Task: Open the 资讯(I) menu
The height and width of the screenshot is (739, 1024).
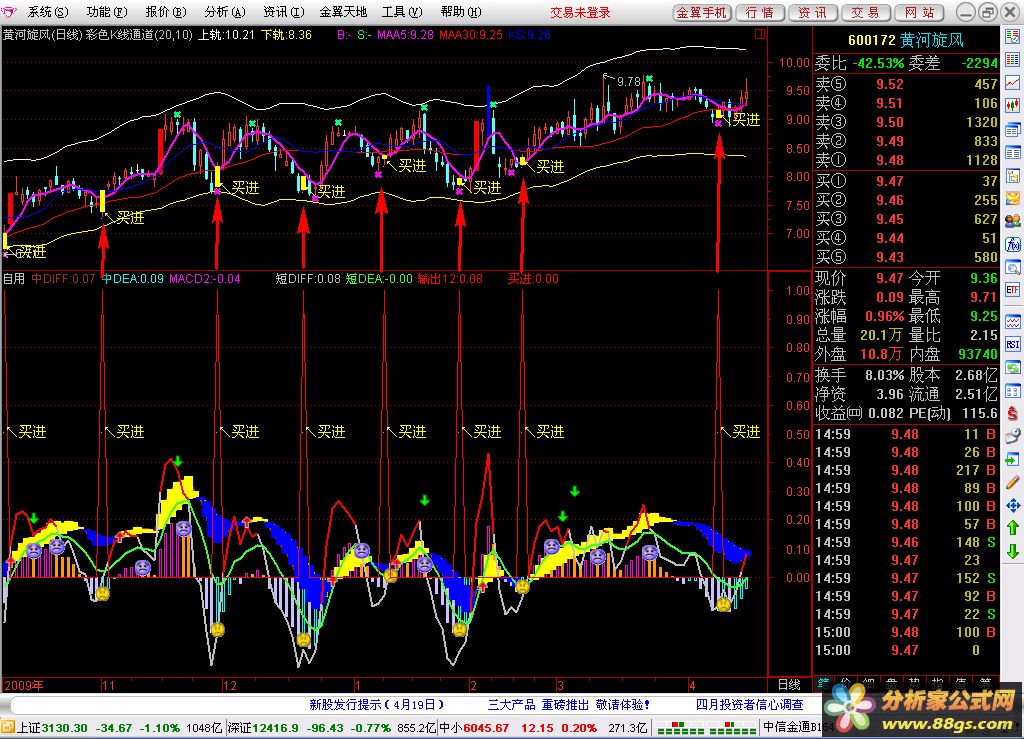Action: [283, 12]
